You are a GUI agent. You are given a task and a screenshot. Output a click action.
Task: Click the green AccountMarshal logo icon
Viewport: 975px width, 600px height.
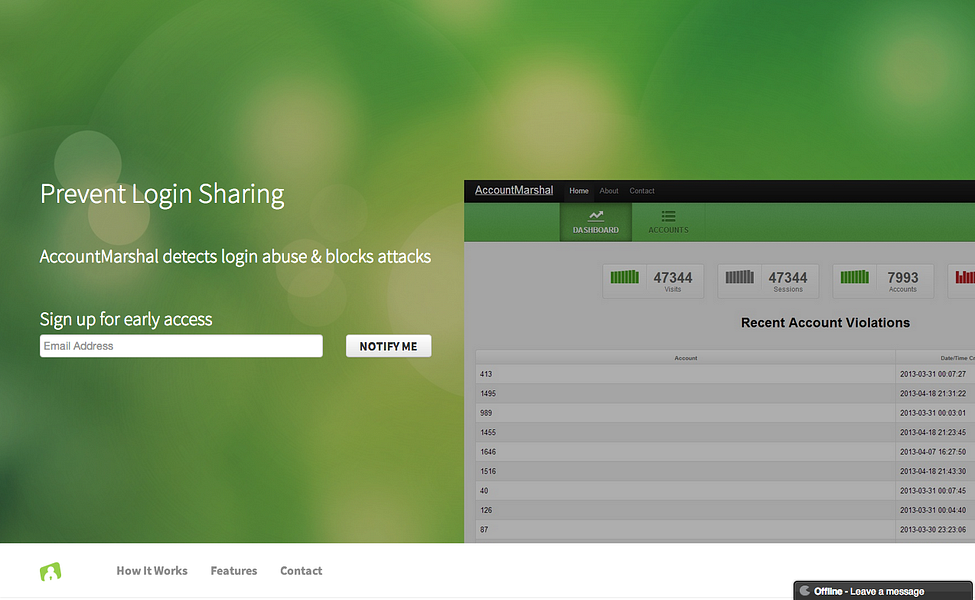(x=50, y=571)
